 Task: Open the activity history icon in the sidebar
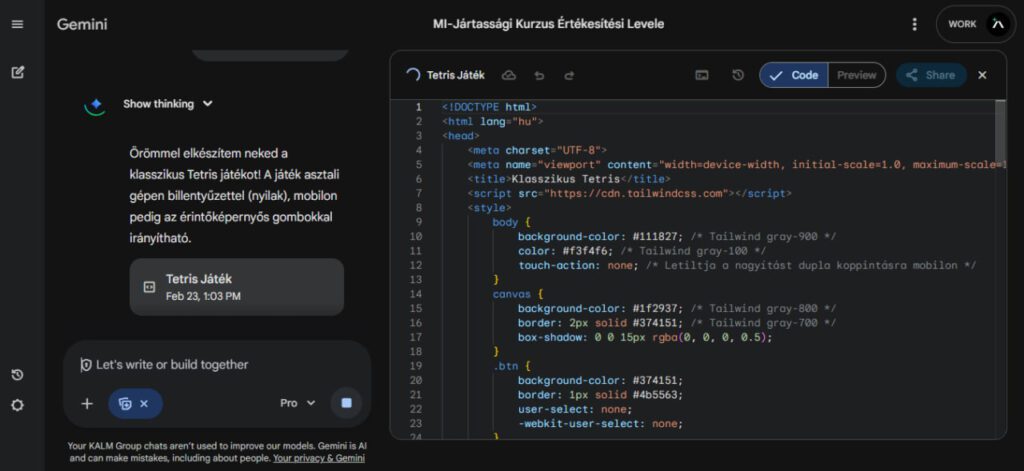(x=17, y=375)
